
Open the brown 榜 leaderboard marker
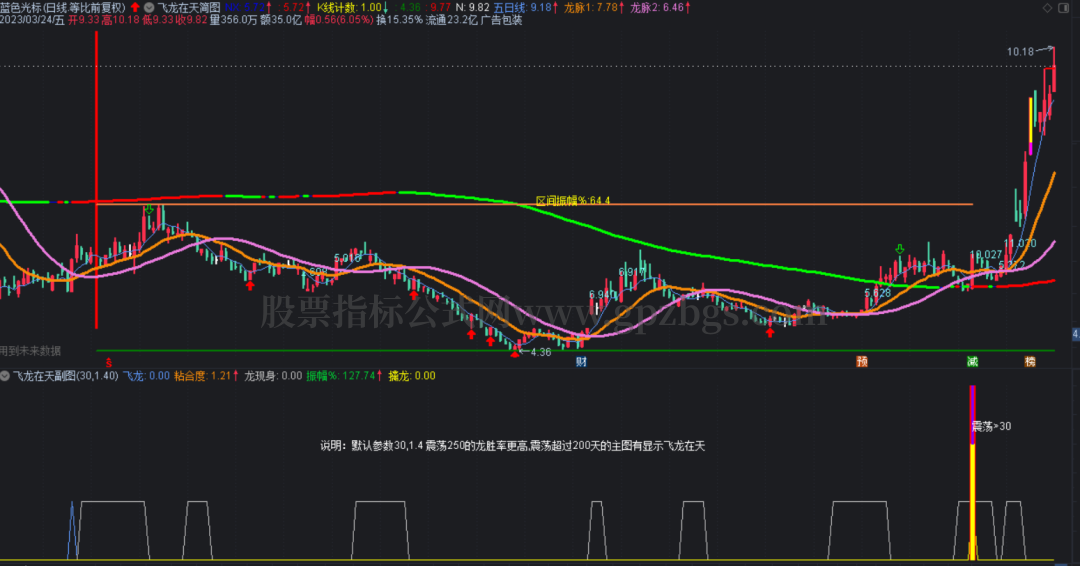point(1030,361)
